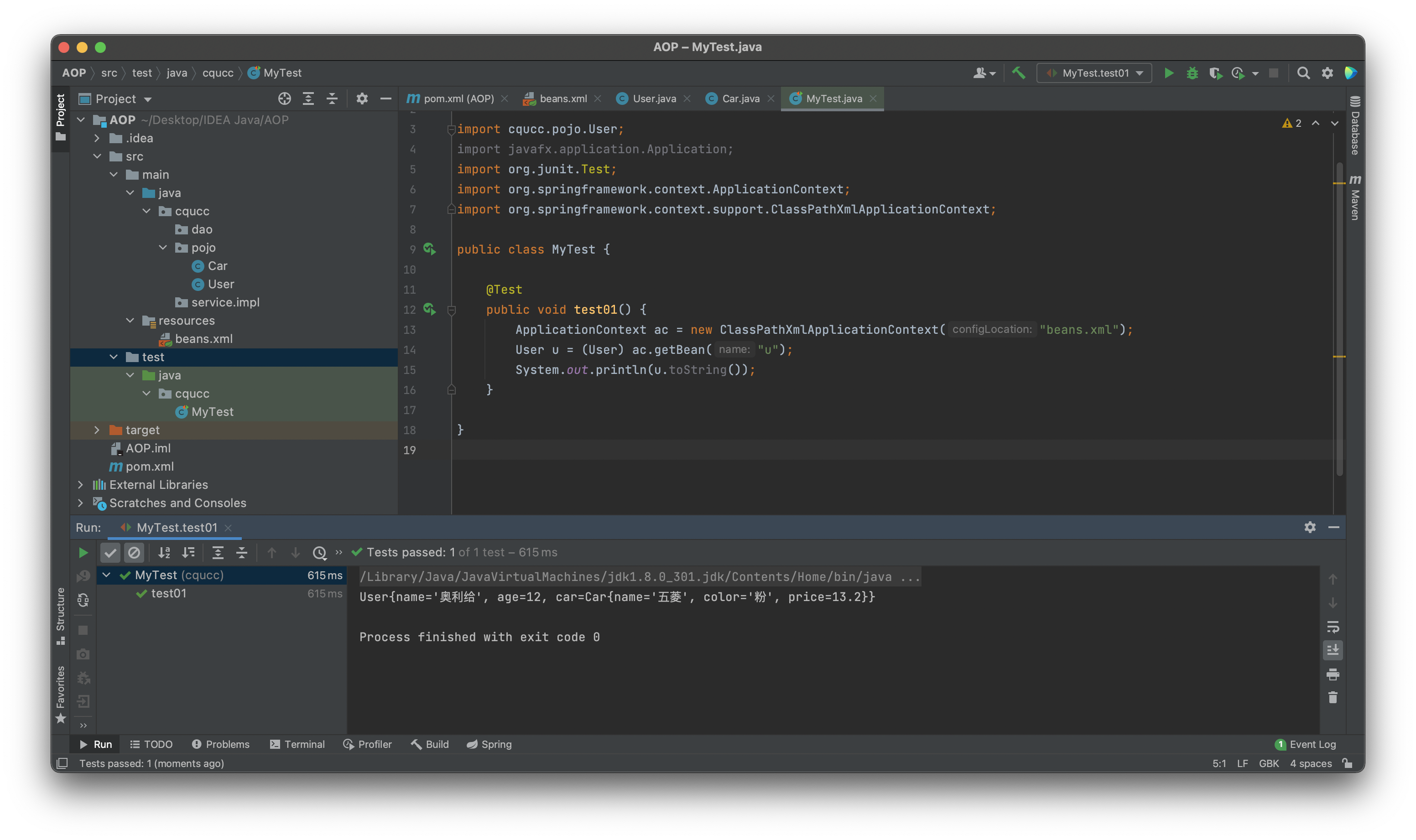This screenshot has width=1416, height=840.
Task: Toggle Show Ignored tests filter
Action: (134, 552)
